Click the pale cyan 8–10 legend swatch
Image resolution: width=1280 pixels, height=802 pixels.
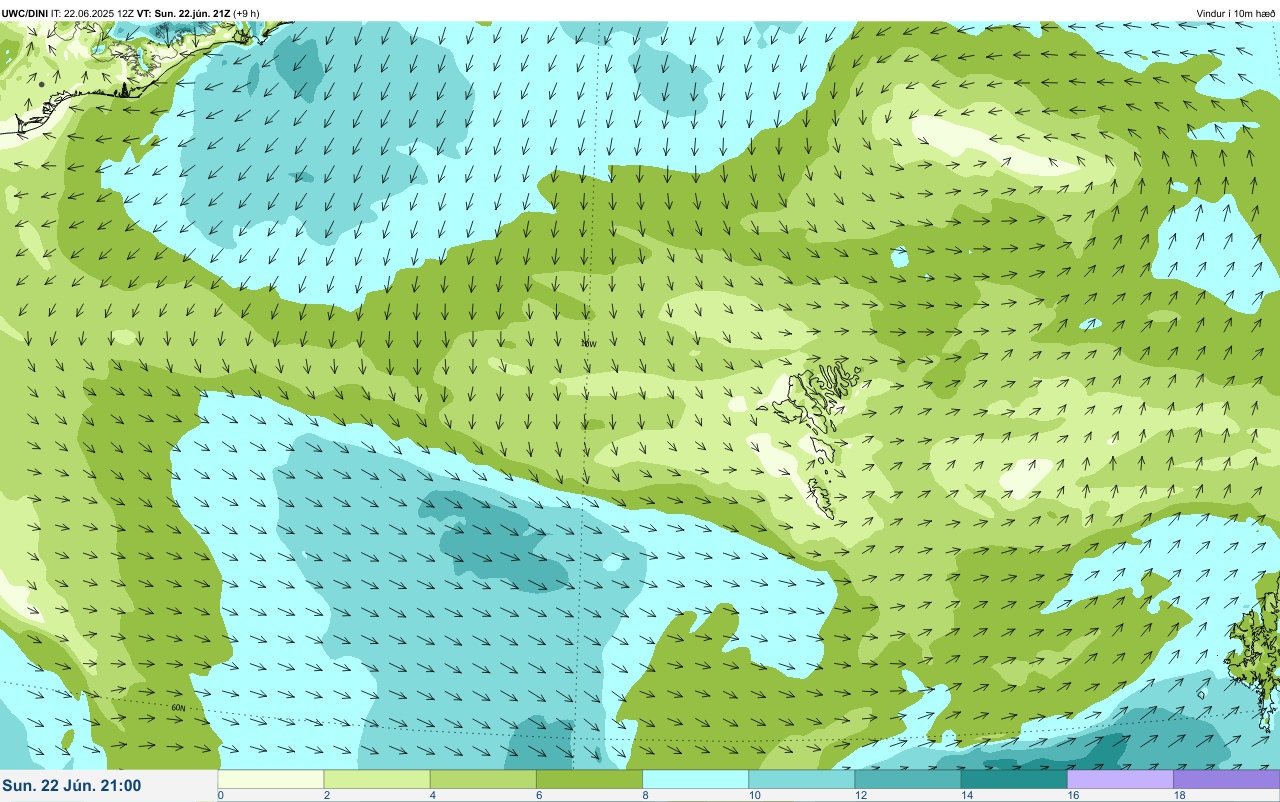[x=696, y=779]
